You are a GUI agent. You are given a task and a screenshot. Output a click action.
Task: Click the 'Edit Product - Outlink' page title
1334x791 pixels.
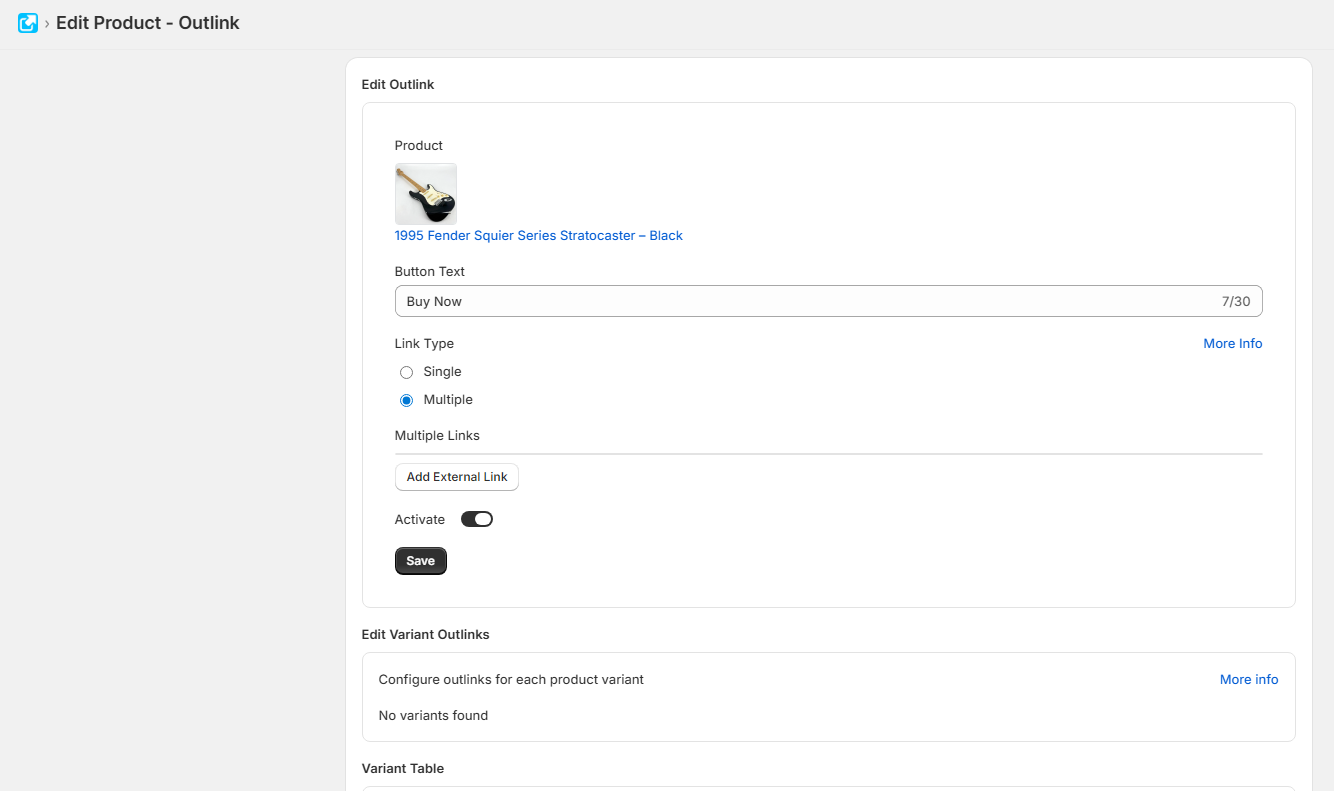(x=148, y=23)
